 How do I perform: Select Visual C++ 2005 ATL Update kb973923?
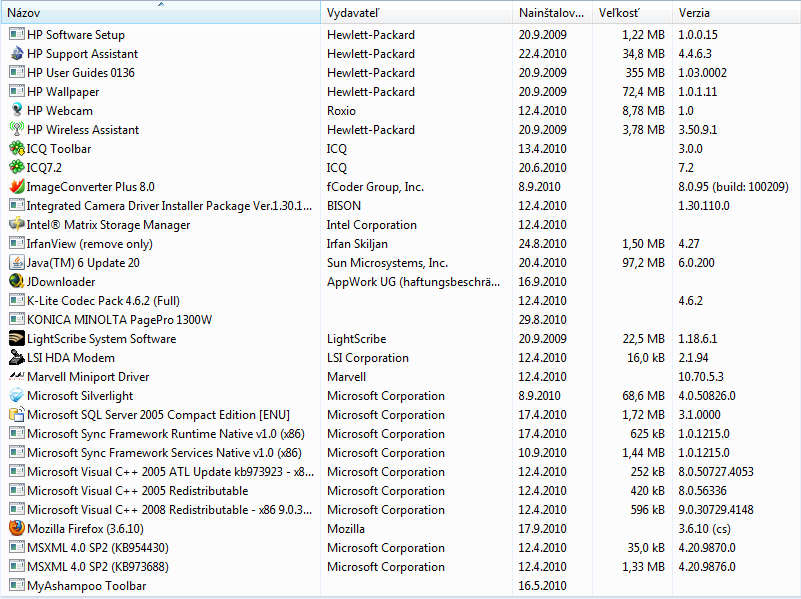[x=171, y=471]
